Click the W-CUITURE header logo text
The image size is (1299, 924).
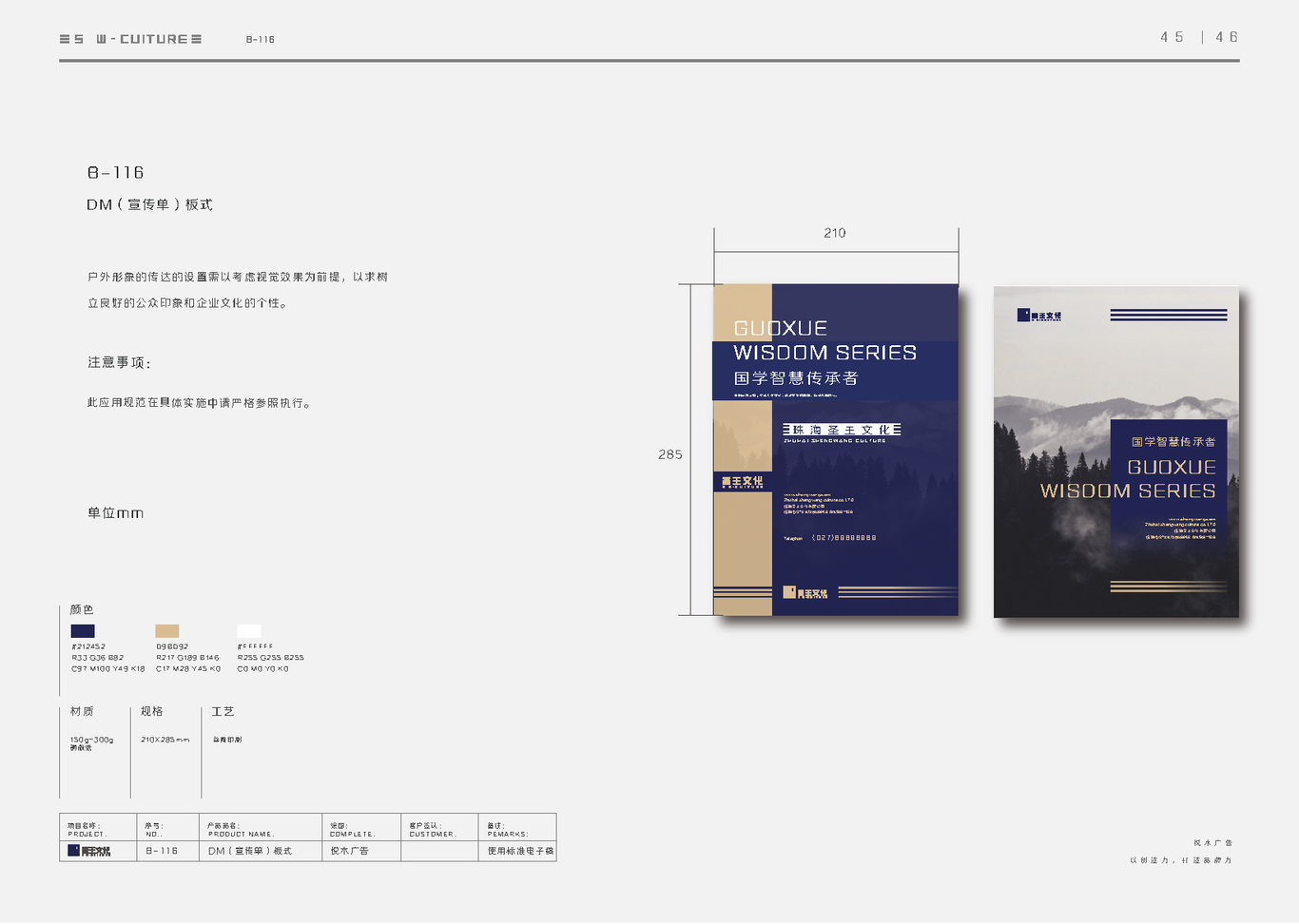[x=130, y=39]
